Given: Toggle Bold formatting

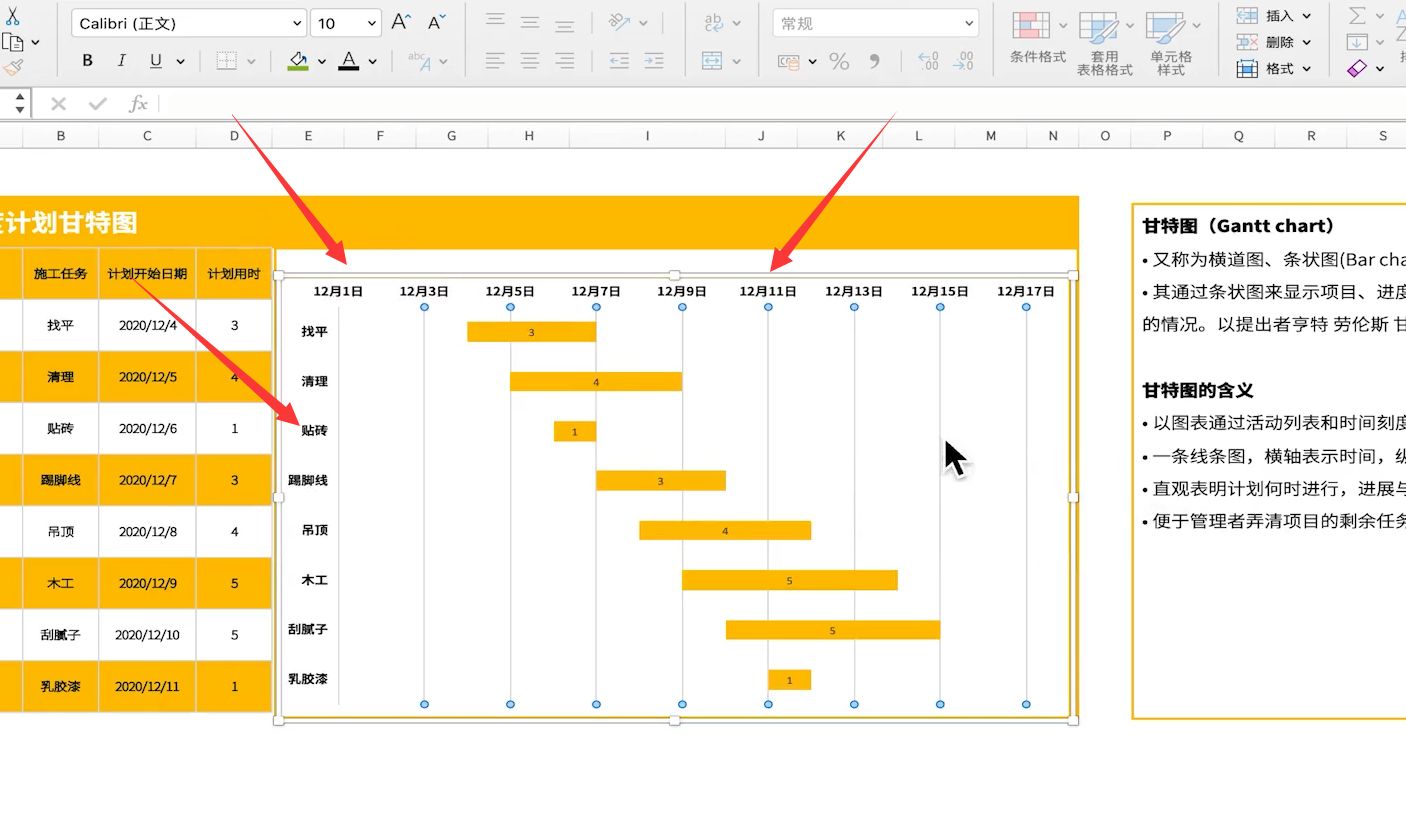Looking at the screenshot, I should 88,61.
